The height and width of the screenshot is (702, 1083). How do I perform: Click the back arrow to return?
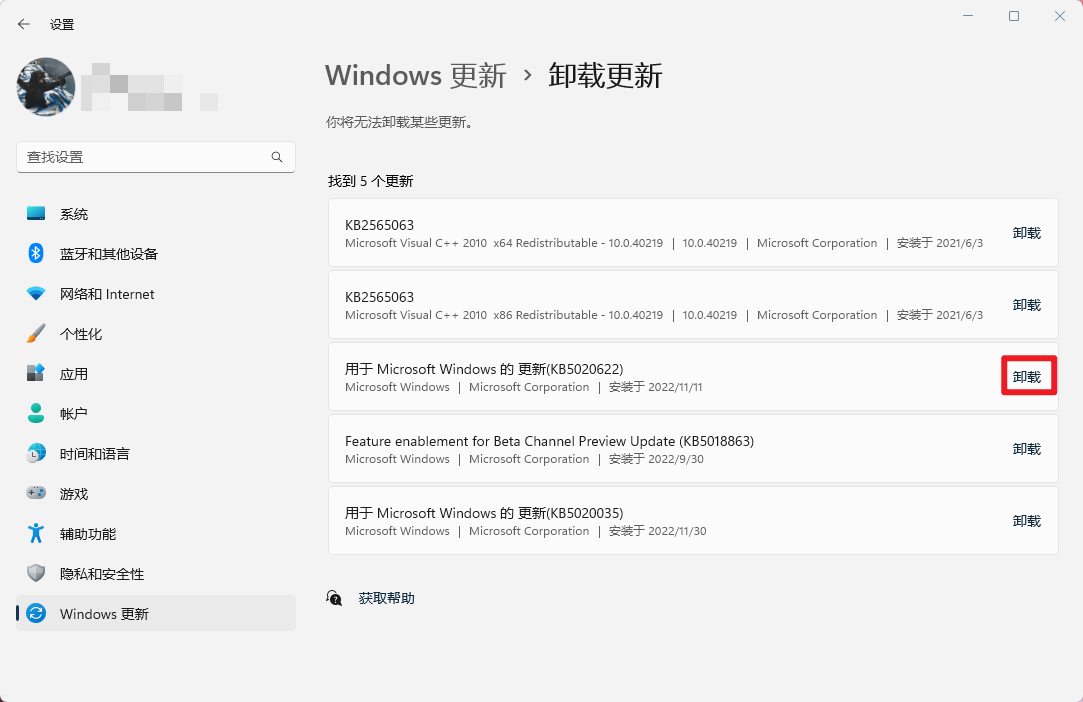[x=22, y=24]
